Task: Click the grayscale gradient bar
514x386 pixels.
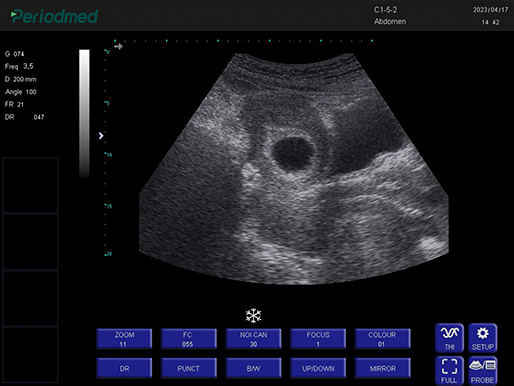Action: point(84,113)
